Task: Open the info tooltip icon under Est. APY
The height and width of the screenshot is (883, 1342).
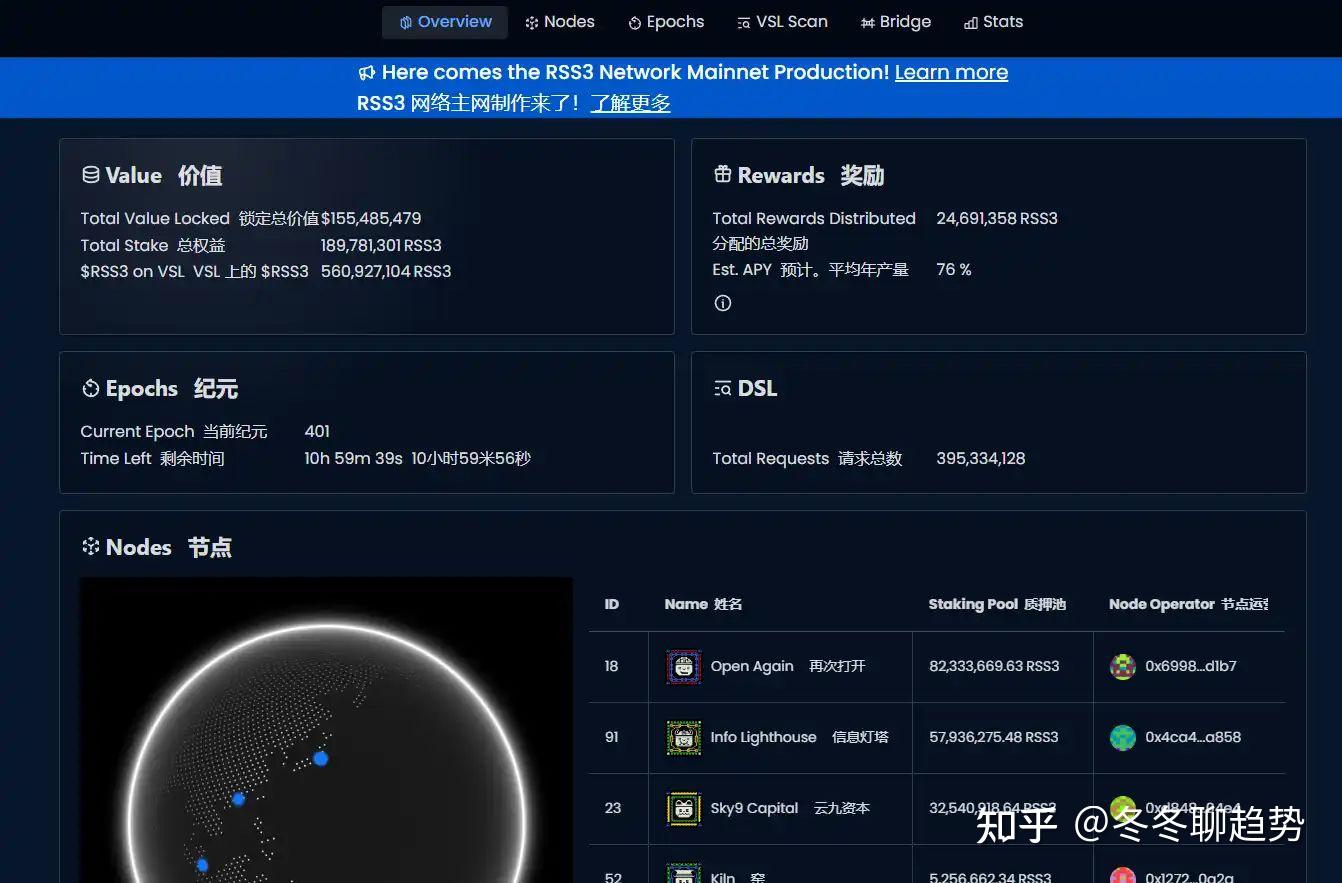Action: pyautogui.click(x=722, y=302)
